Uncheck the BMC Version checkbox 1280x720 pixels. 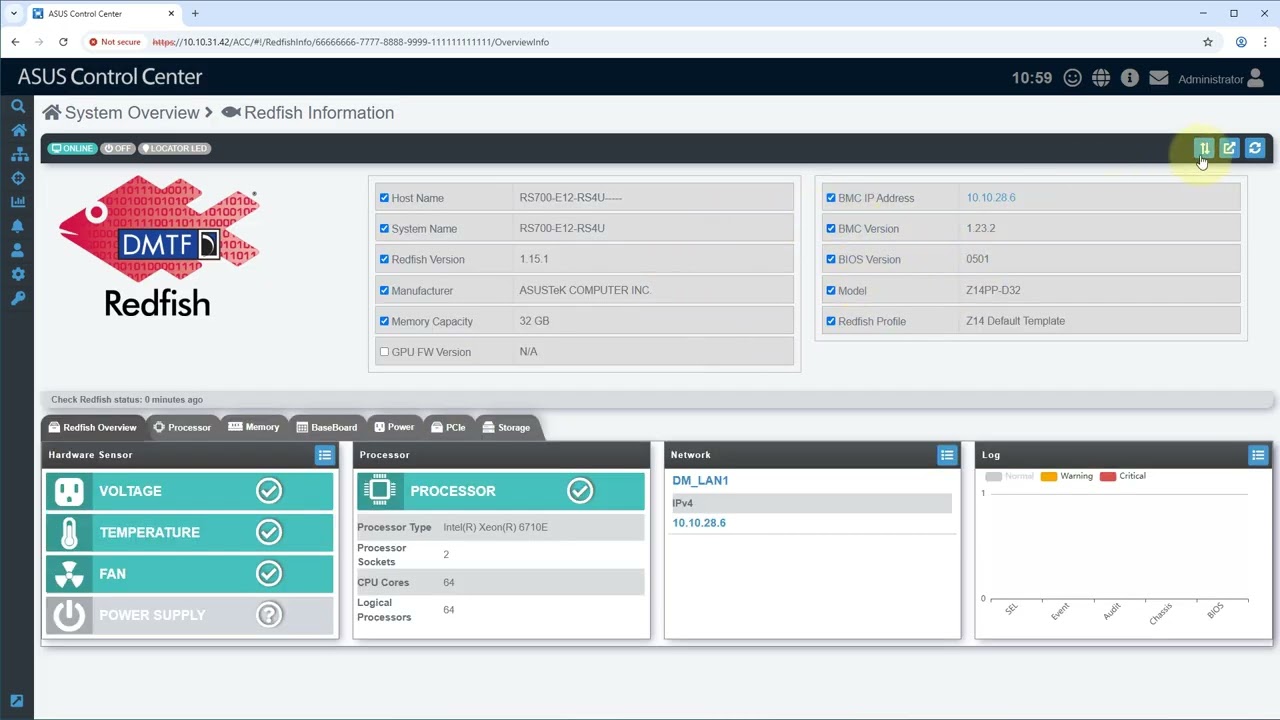click(831, 228)
